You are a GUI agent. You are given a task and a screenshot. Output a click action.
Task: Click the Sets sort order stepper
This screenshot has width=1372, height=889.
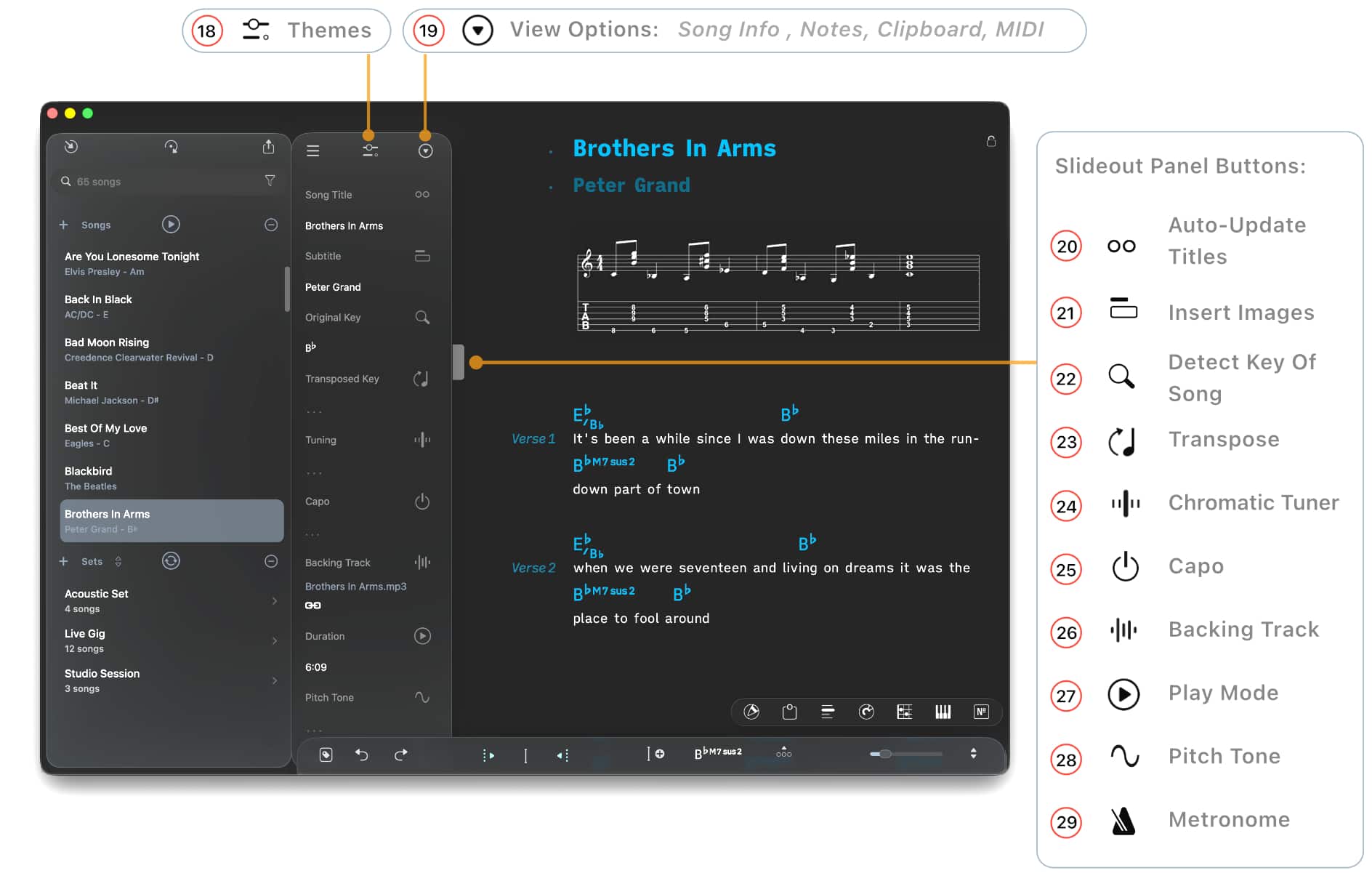coord(118,561)
